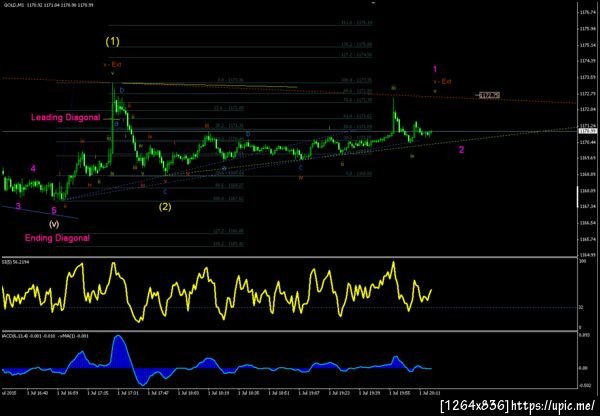The image size is (600, 416).
Task: Select magenta wave label "4" at left
Action: tap(33, 169)
